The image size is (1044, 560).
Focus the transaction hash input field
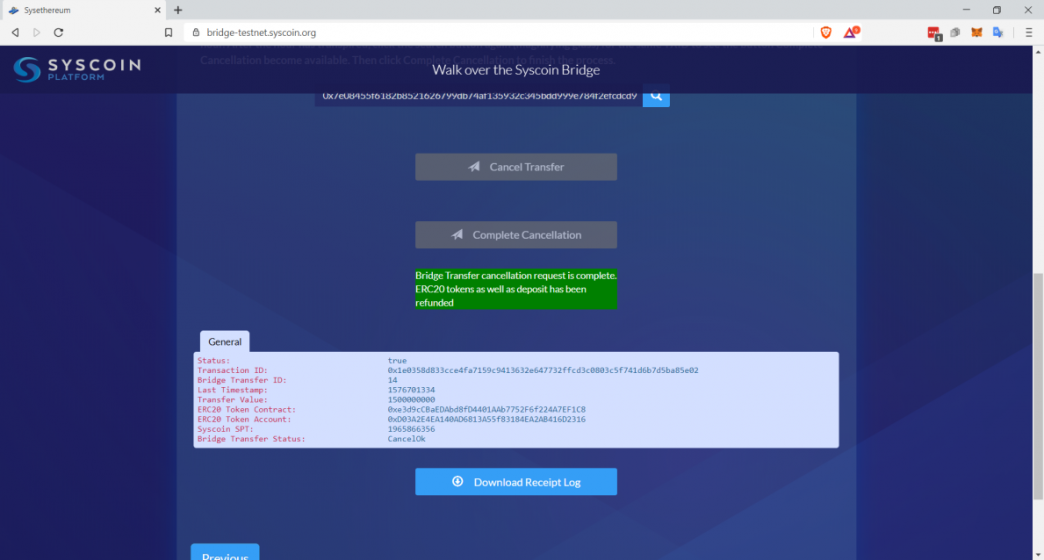(478, 96)
